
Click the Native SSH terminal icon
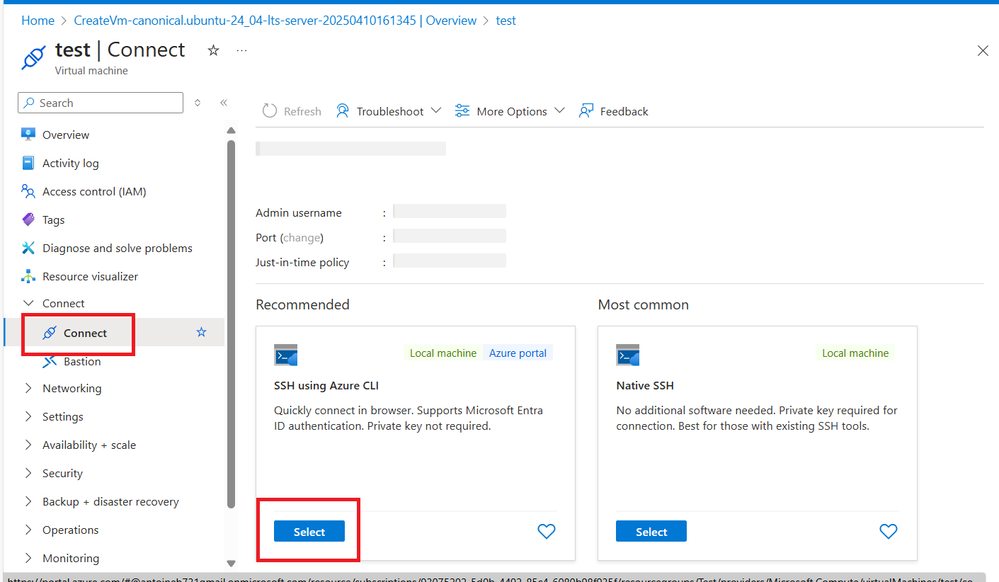(x=628, y=355)
